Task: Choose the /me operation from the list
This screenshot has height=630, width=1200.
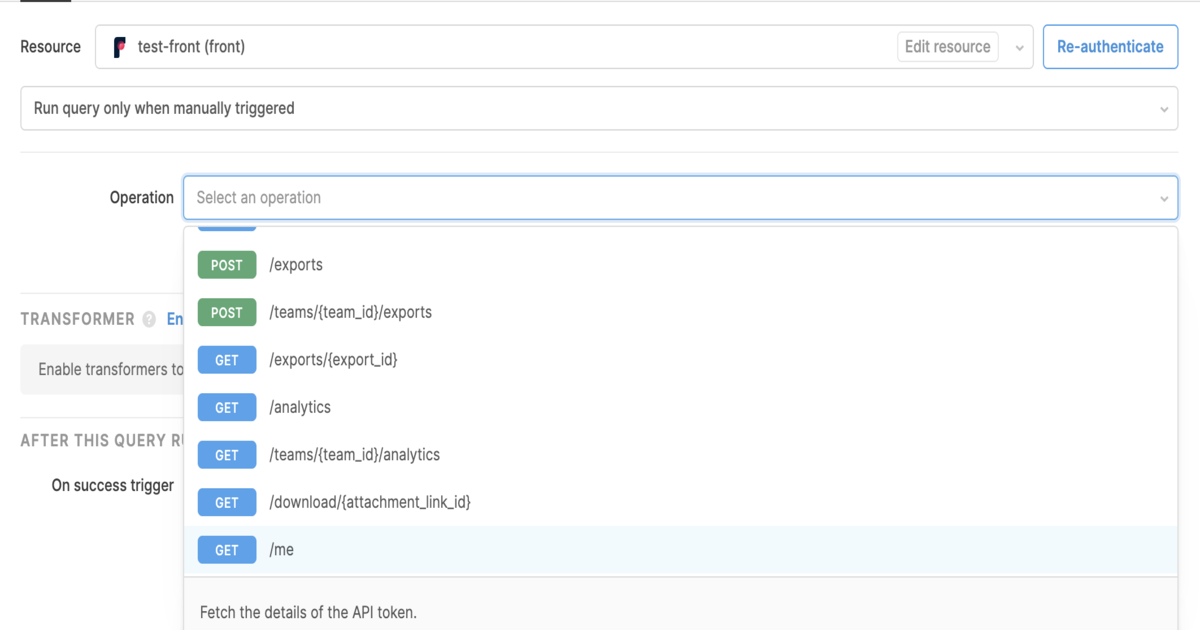Action: (x=282, y=550)
